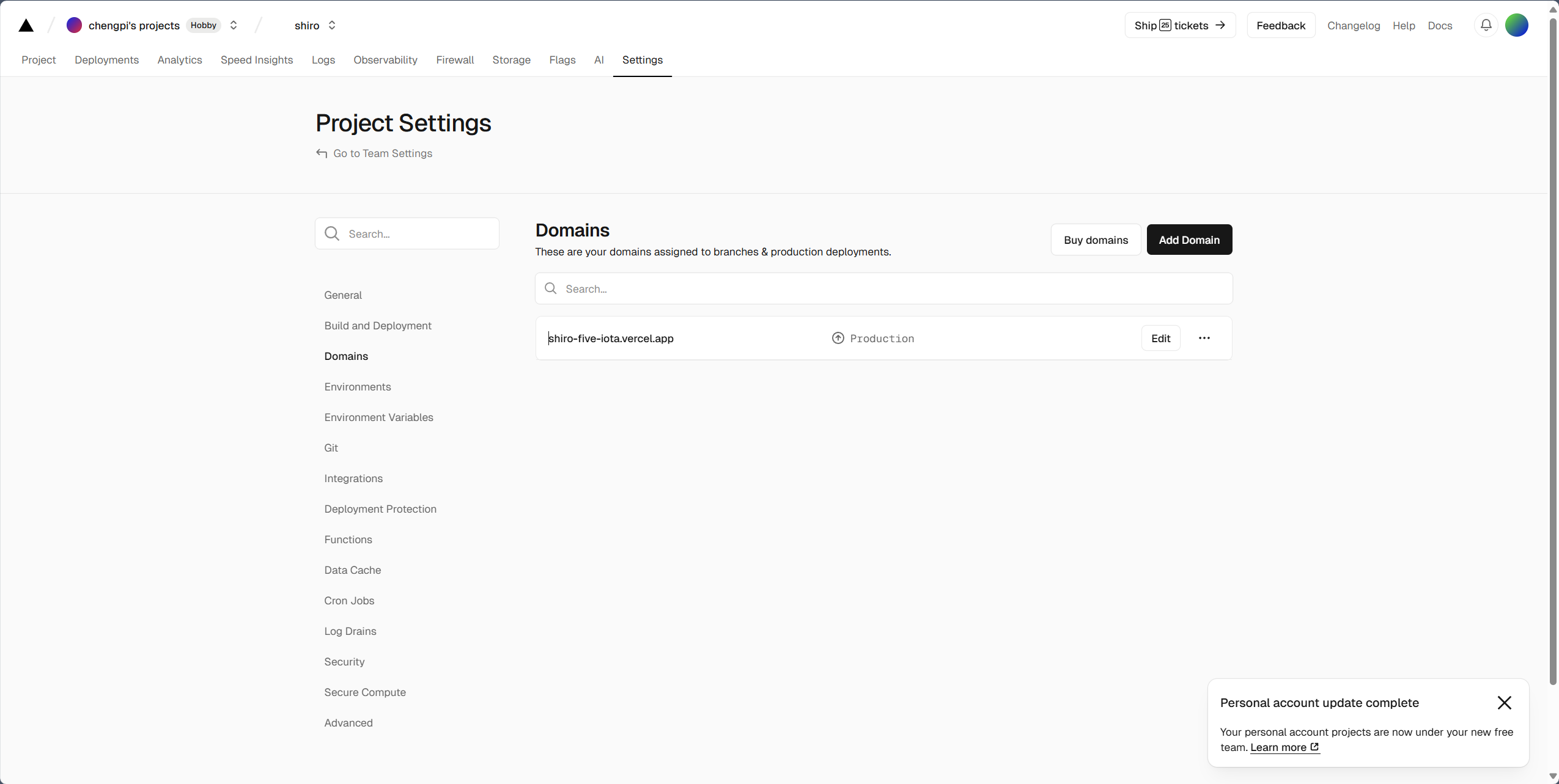Go to the Speed Insights tab

257,60
